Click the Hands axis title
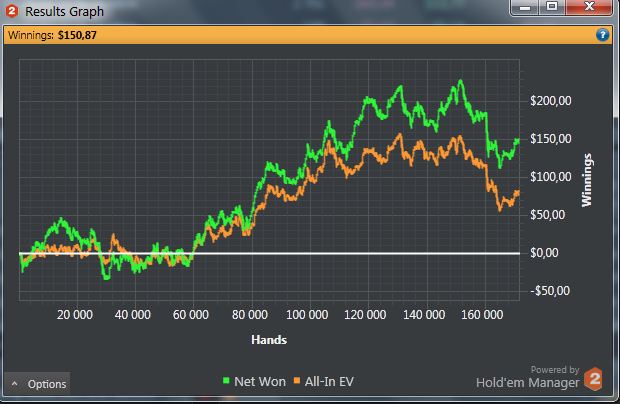 coord(269,340)
